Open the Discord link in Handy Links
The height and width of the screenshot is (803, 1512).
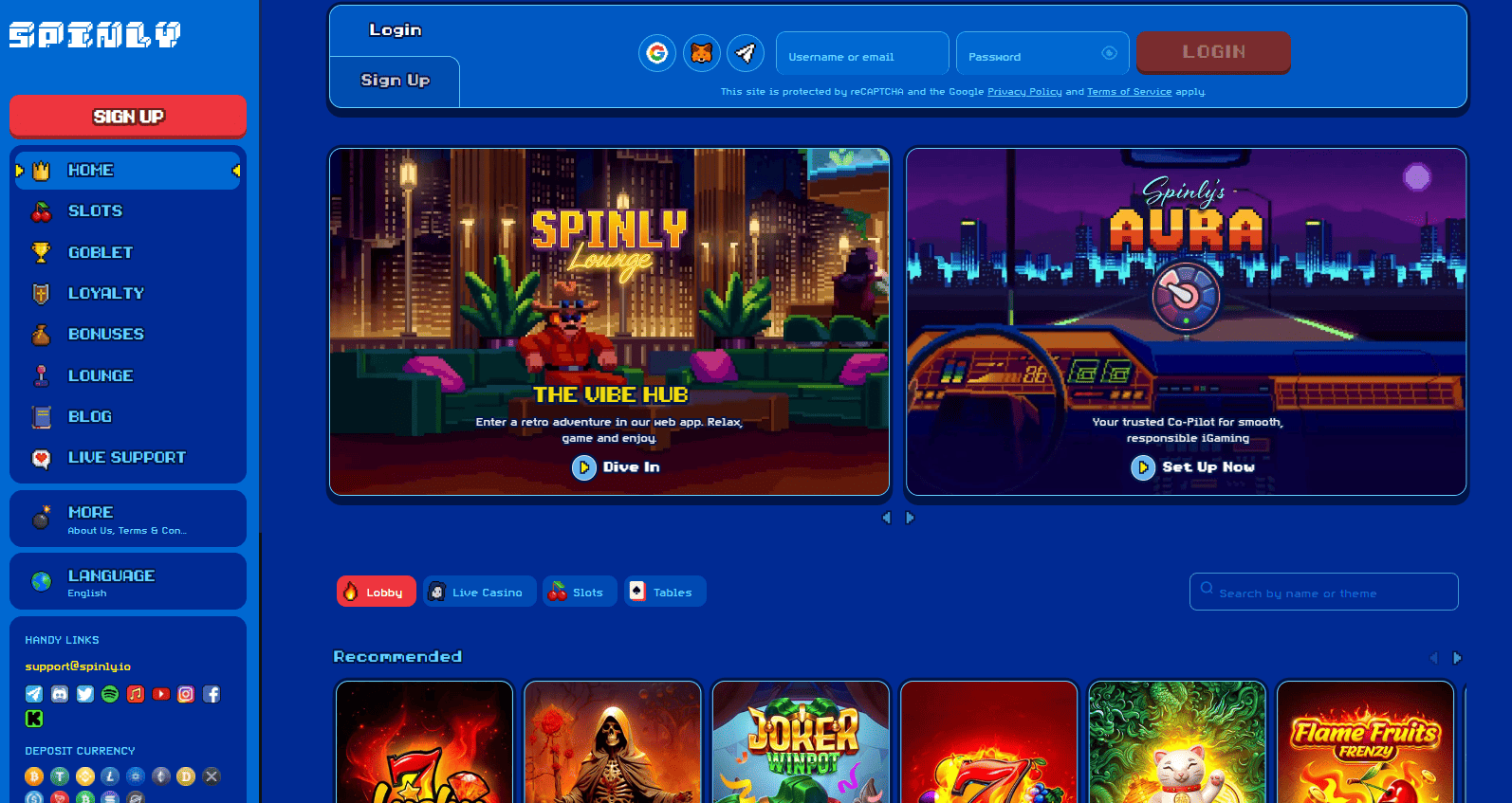coord(60,694)
